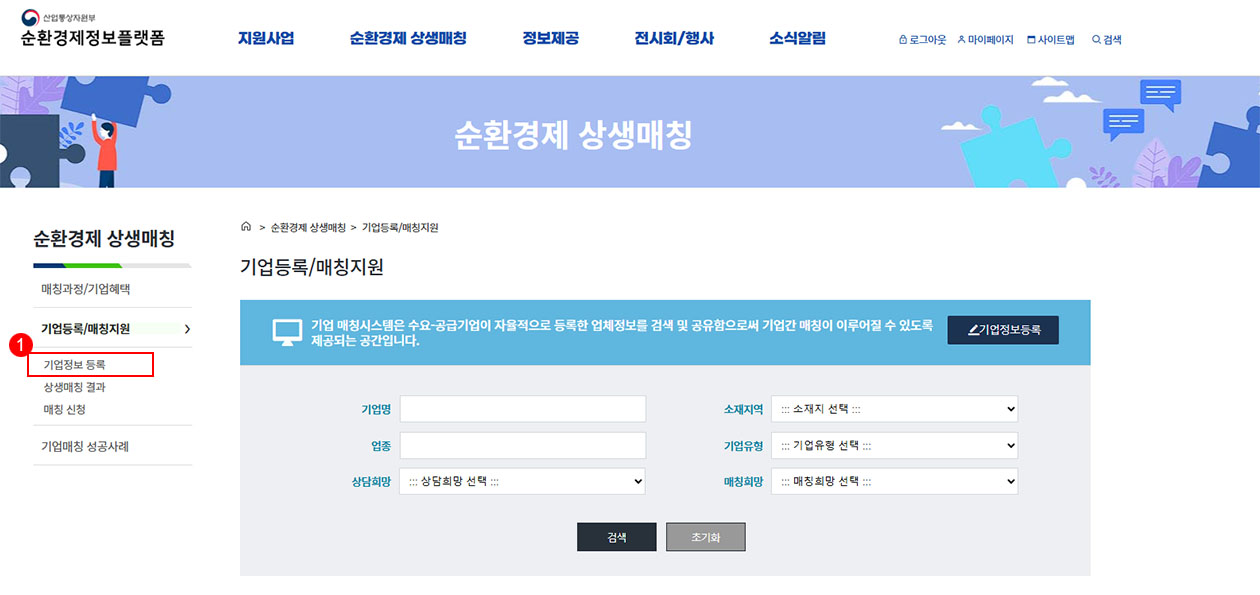Open 마이페이지 from the header
1260x595 pixels.
[985, 40]
